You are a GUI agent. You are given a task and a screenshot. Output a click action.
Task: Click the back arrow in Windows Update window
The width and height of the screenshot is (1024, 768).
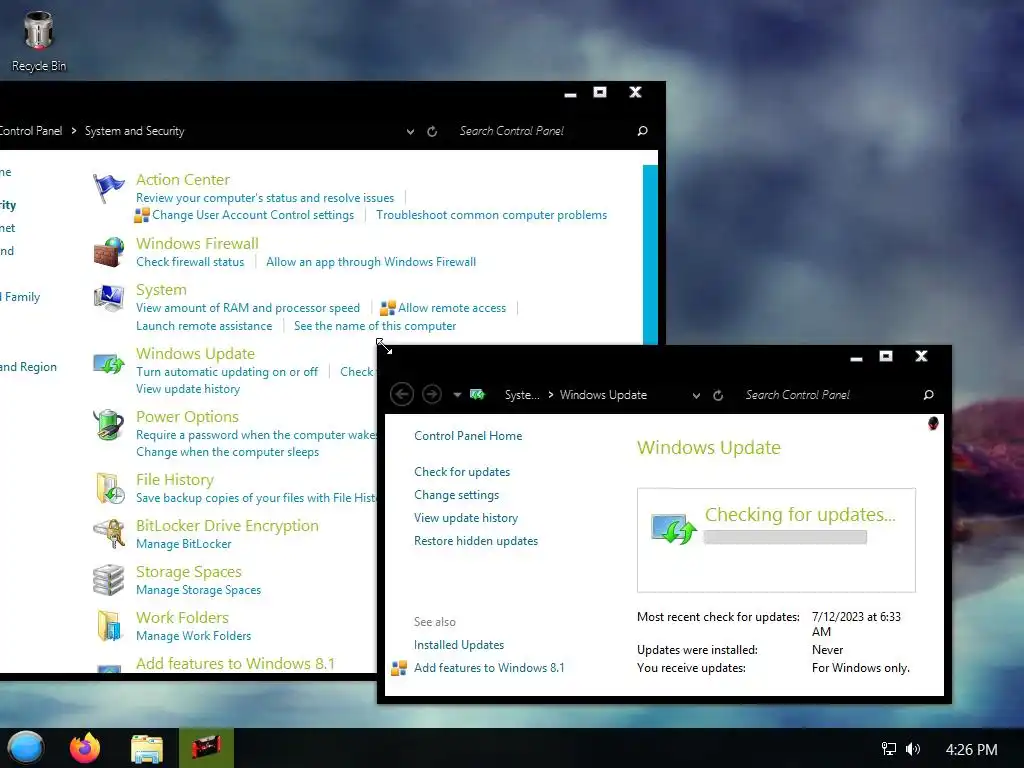pos(402,394)
